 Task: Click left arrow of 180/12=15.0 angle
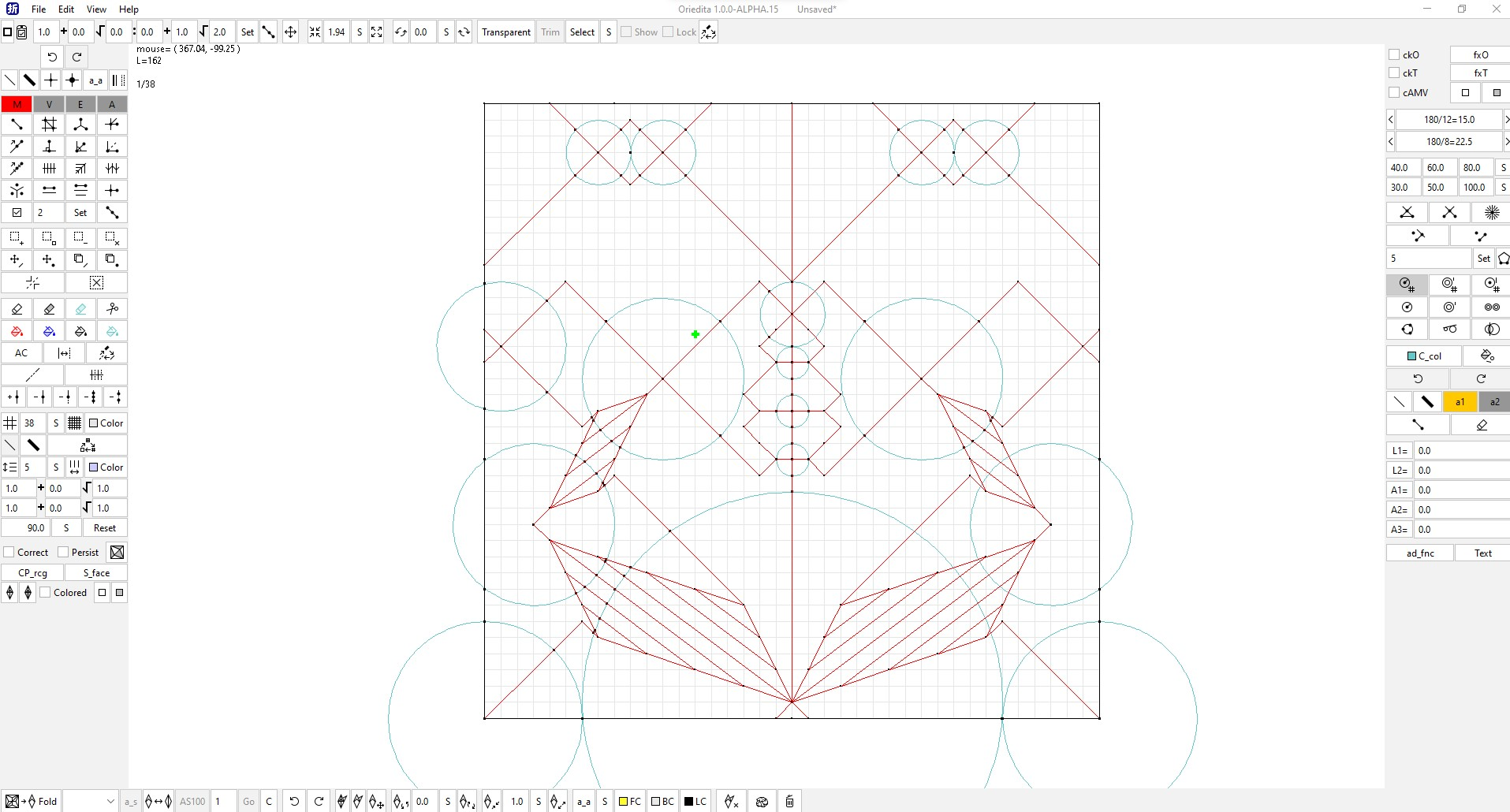1391,120
